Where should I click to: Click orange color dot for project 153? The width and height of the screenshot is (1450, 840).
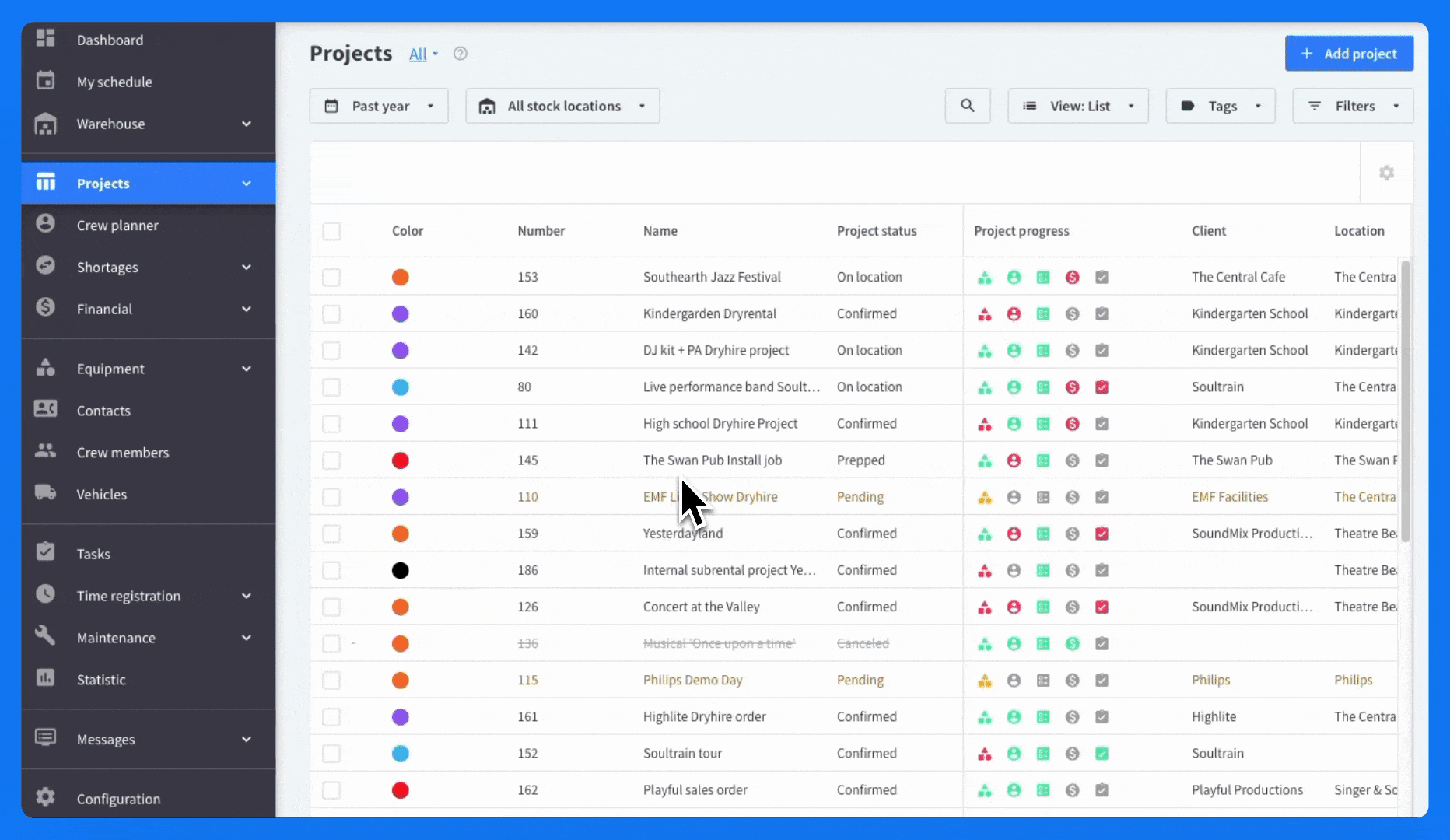[x=400, y=277]
